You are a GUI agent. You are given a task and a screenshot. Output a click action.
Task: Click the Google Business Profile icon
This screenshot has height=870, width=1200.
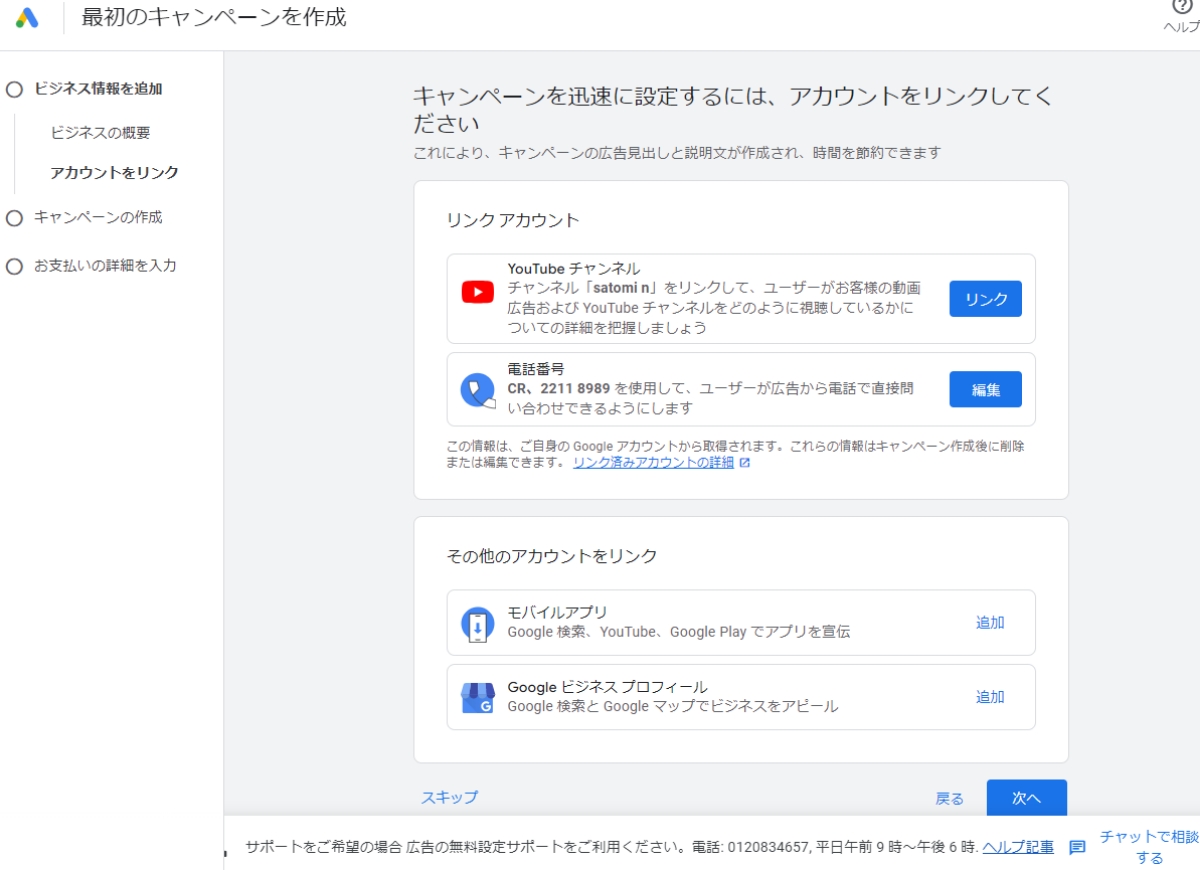coord(477,698)
